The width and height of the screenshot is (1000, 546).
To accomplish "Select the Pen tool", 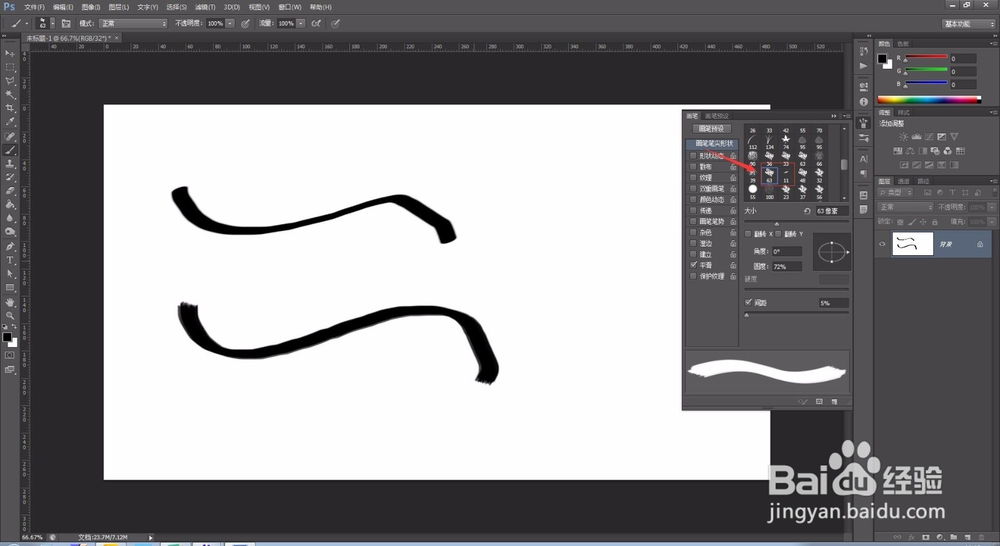I will click(10, 246).
